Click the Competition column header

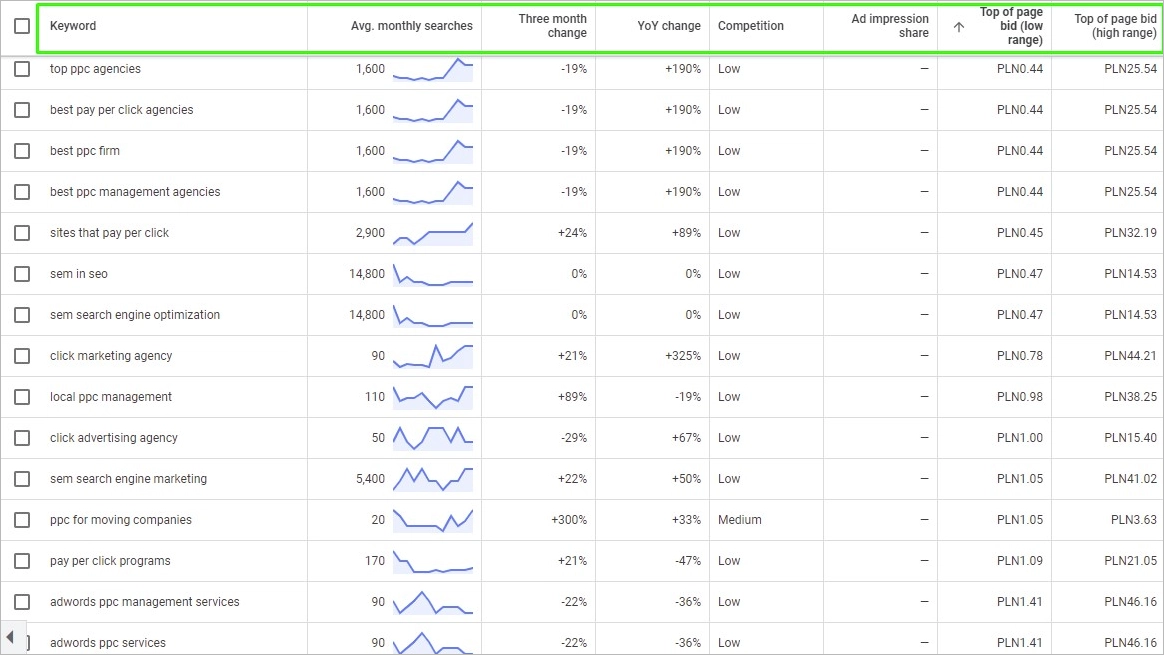tap(750, 26)
